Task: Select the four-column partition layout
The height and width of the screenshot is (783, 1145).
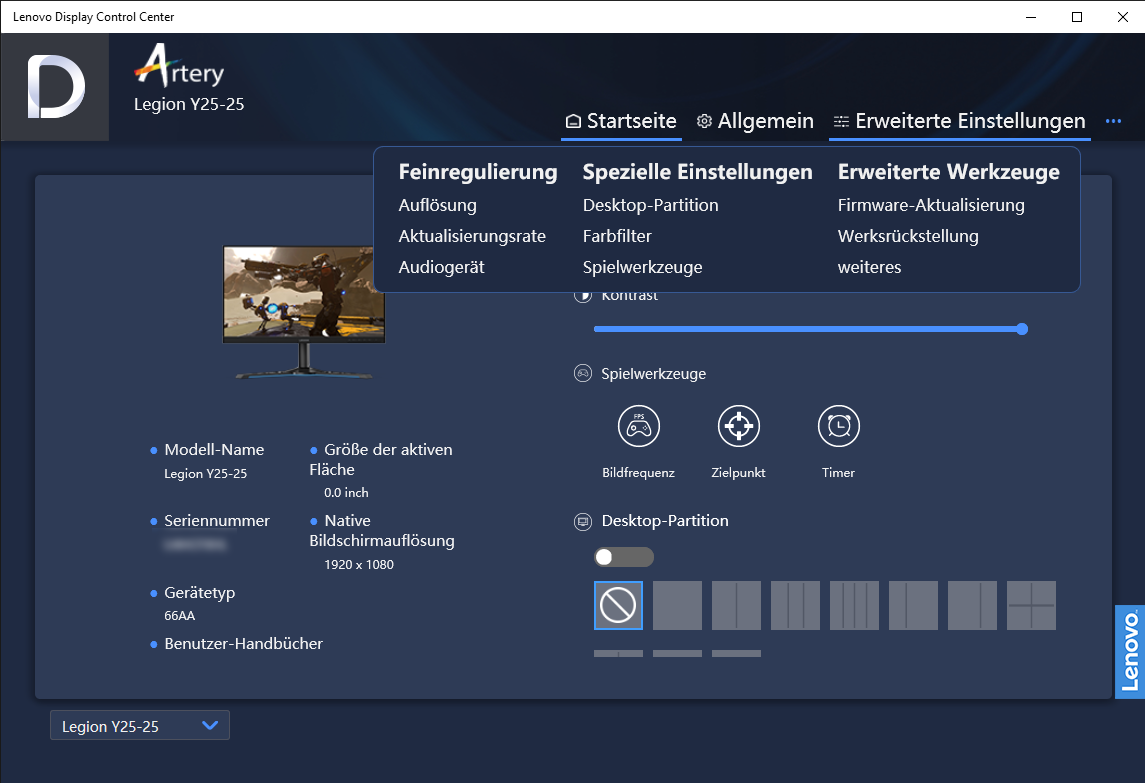Action: click(854, 606)
